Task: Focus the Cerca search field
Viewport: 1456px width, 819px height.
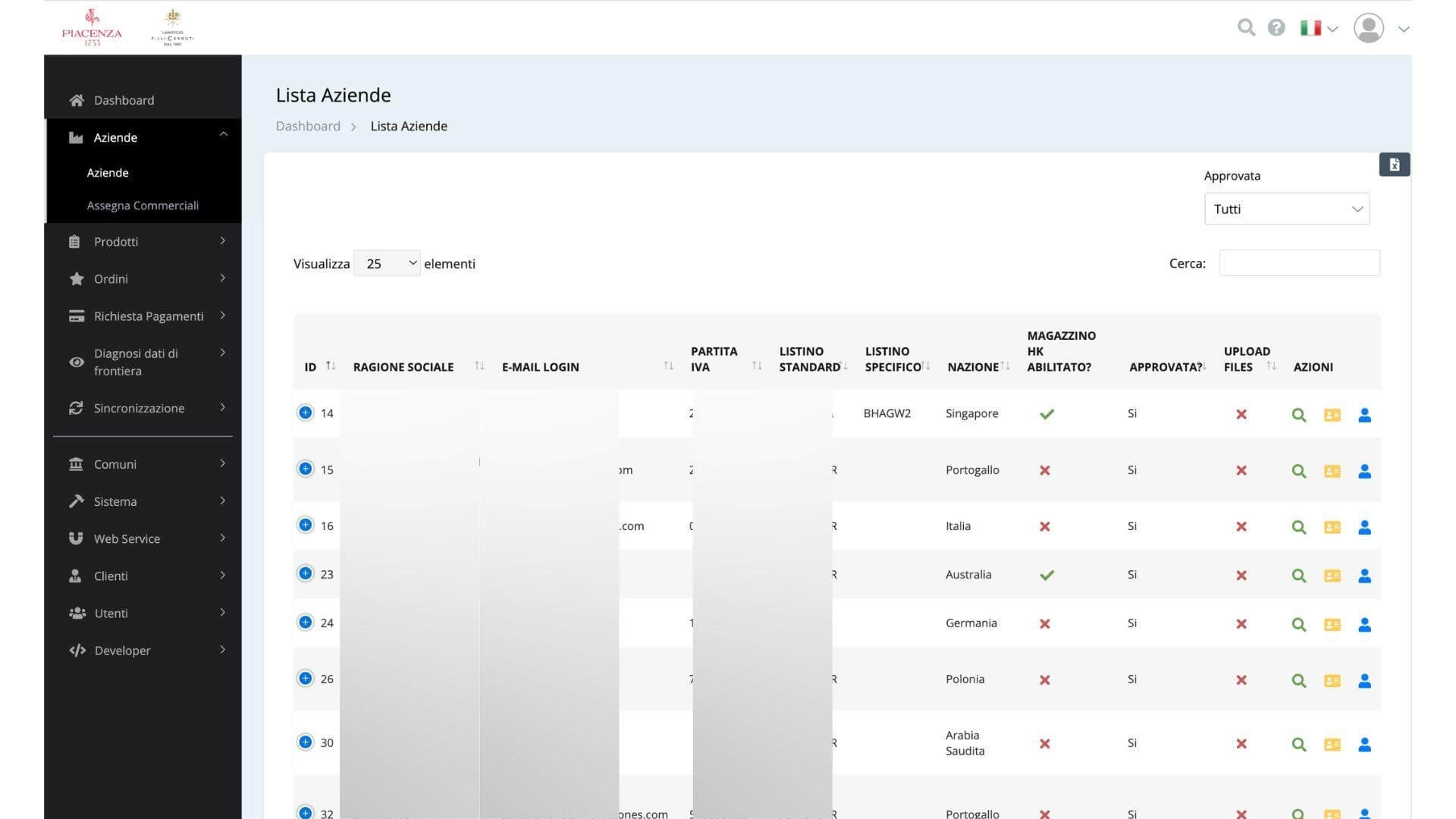Action: (x=1299, y=263)
